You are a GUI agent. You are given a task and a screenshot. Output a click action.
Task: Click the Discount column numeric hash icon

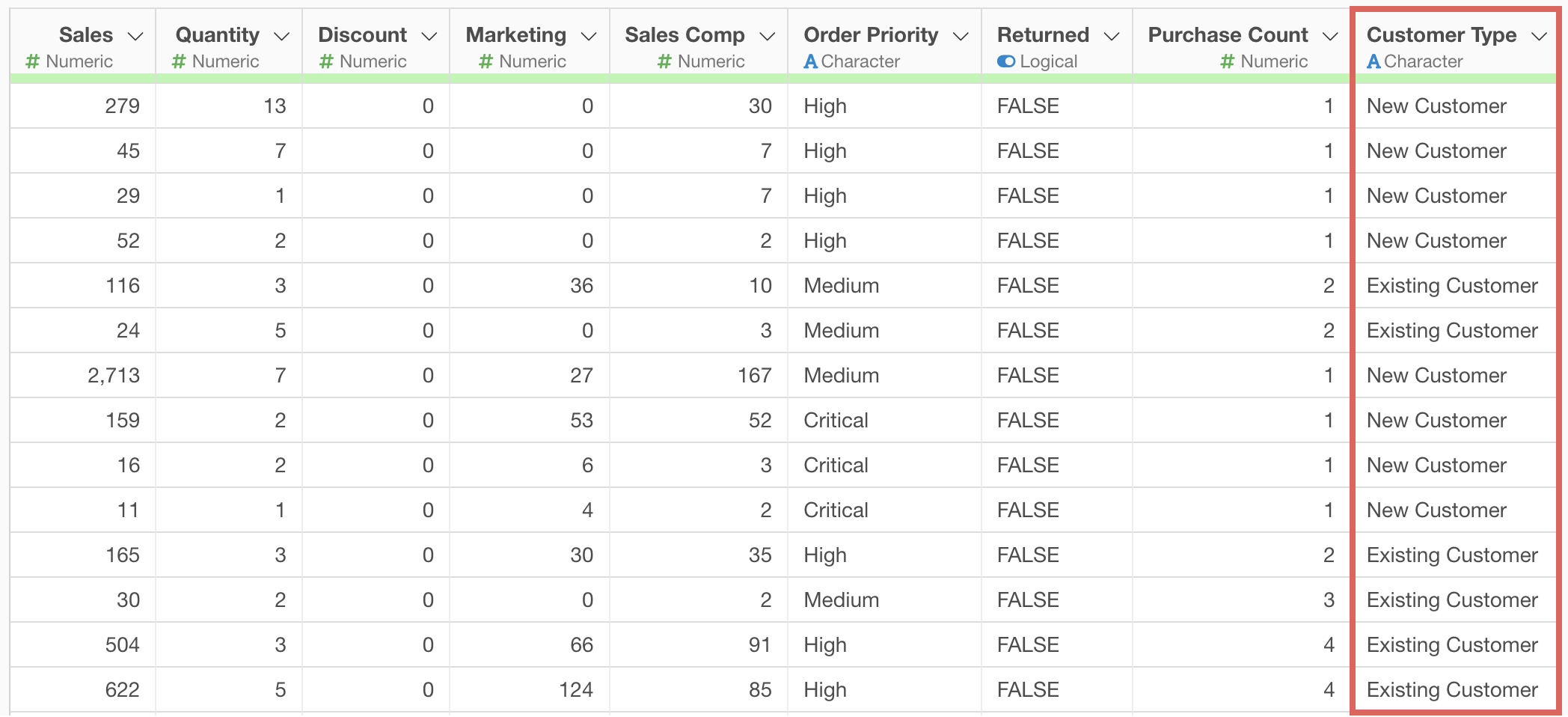point(326,62)
